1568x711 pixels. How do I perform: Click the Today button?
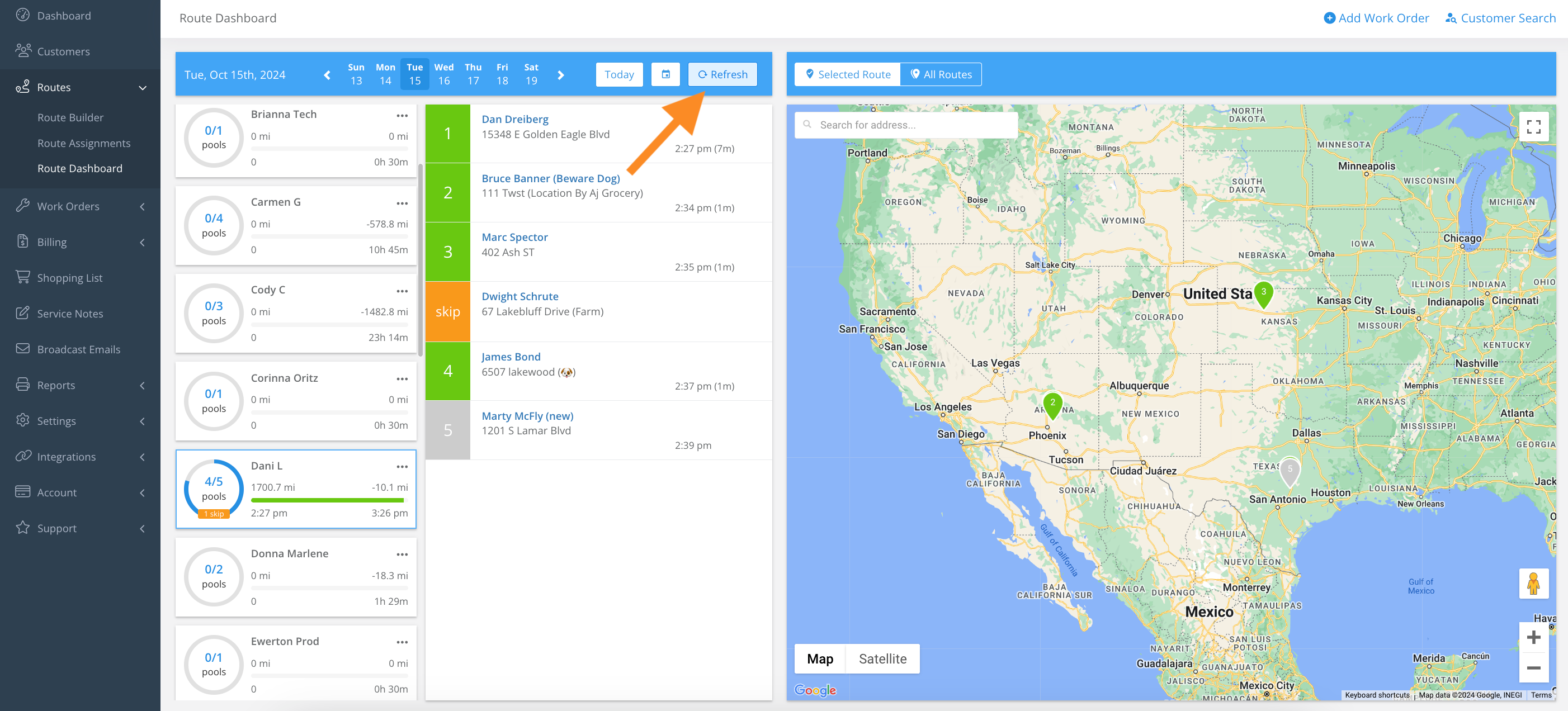point(619,74)
